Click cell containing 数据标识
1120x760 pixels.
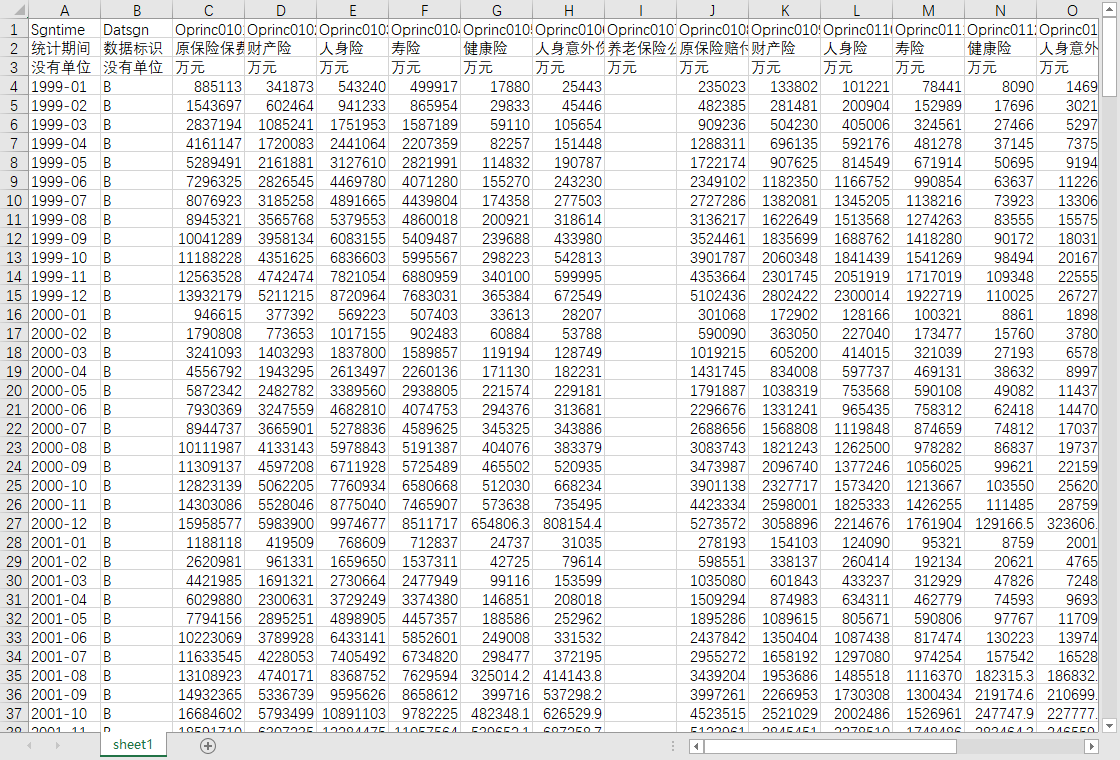pos(136,49)
